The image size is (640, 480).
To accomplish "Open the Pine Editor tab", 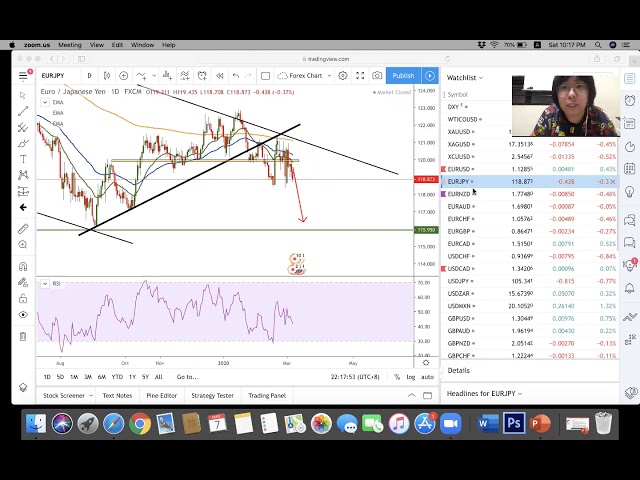I will [x=161, y=395].
